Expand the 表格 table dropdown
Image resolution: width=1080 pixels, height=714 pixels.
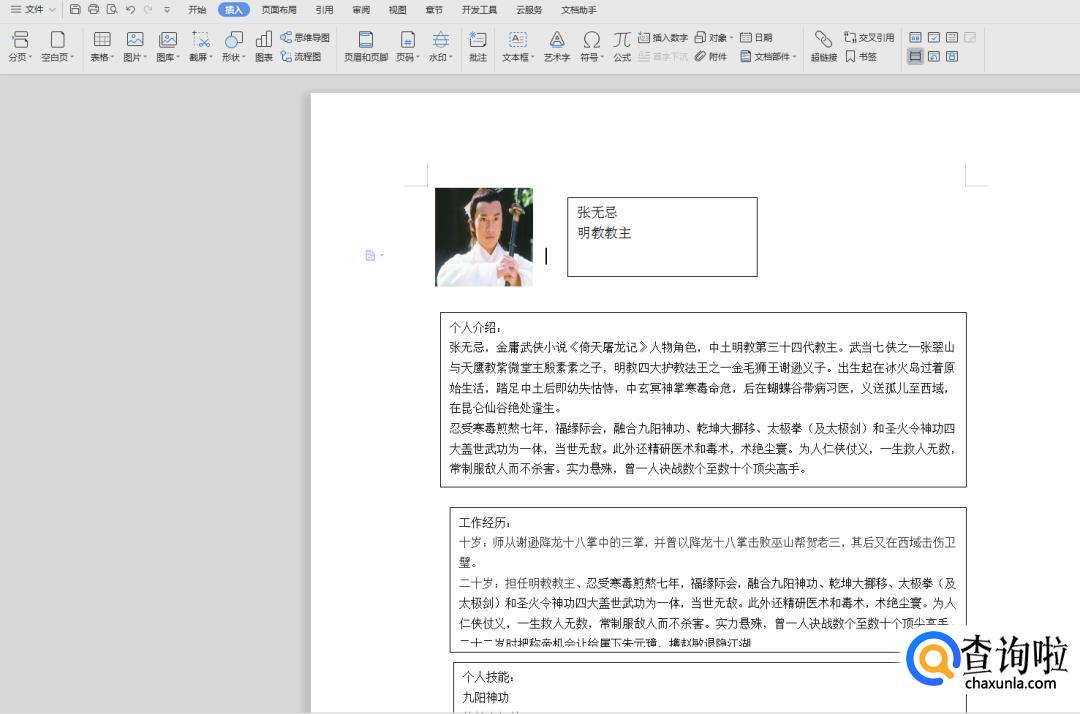tap(102, 57)
